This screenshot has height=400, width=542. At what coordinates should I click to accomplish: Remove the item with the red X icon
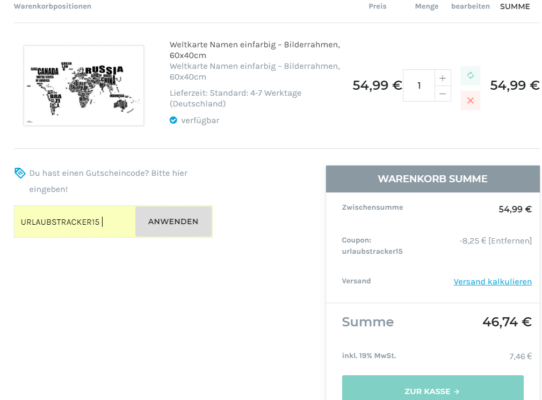tap(470, 101)
